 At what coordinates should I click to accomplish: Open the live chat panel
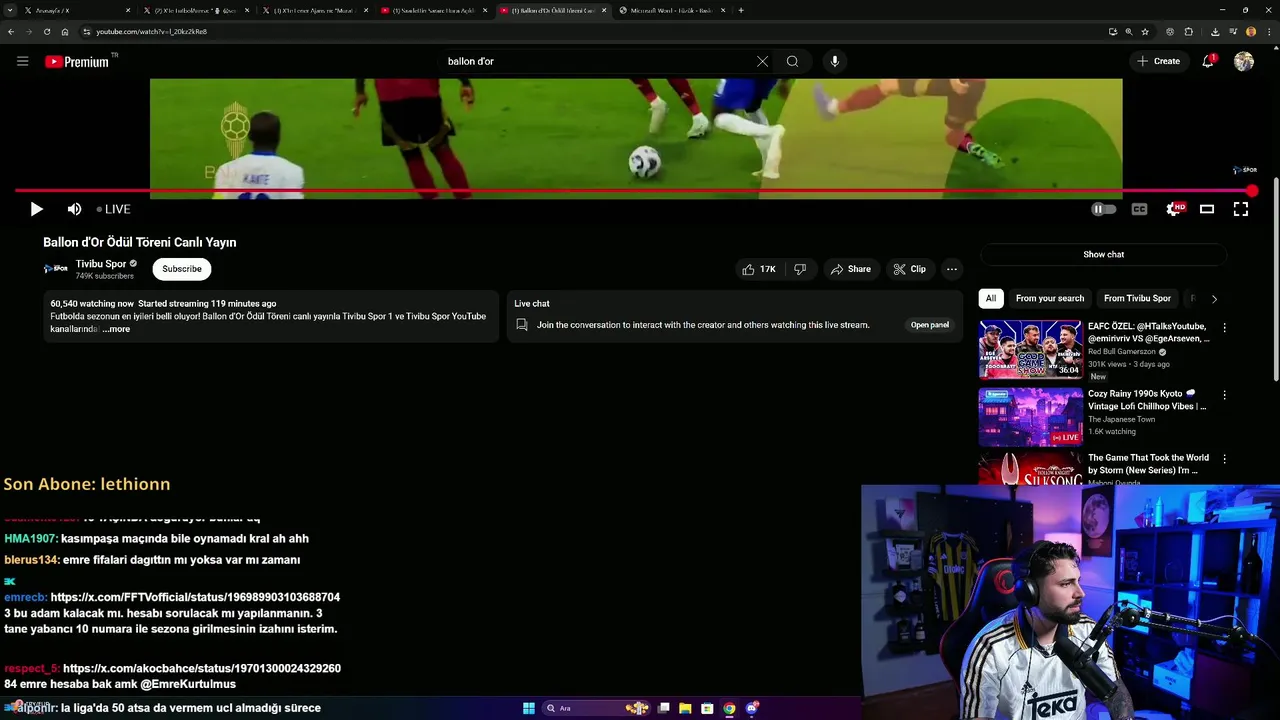[x=929, y=325]
